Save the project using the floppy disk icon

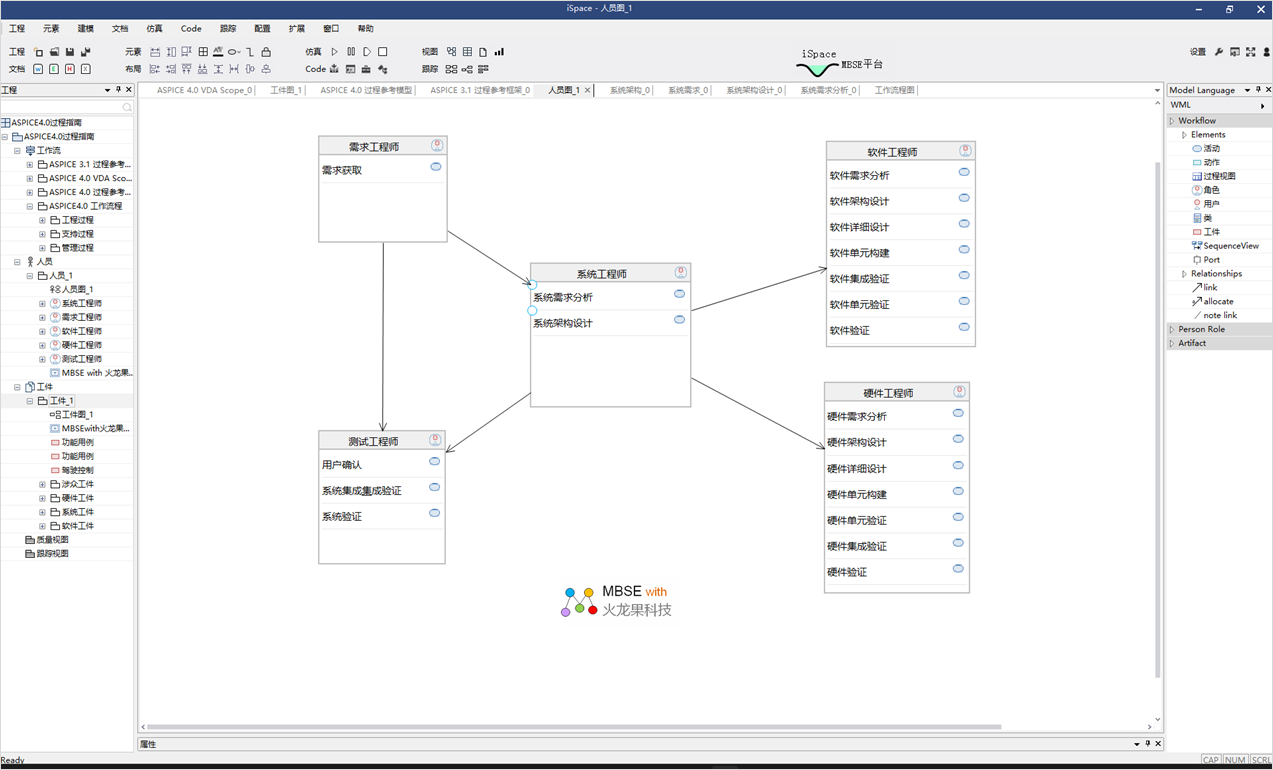click(70, 52)
